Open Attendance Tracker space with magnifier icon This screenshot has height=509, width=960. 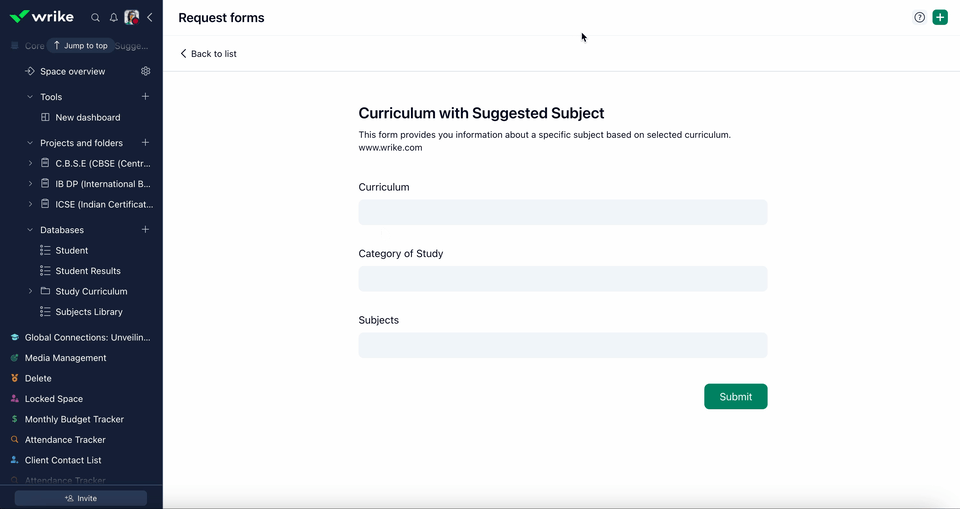tap(65, 440)
